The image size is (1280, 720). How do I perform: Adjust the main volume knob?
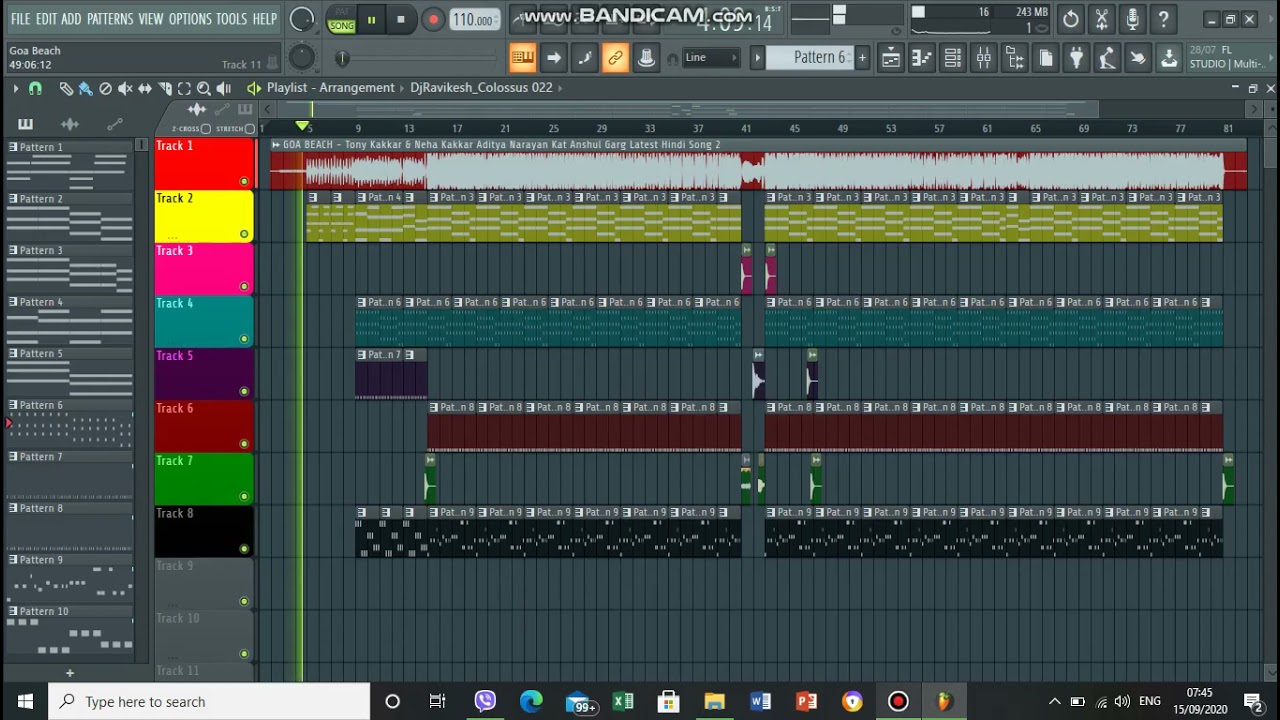[x=301, y=19]
